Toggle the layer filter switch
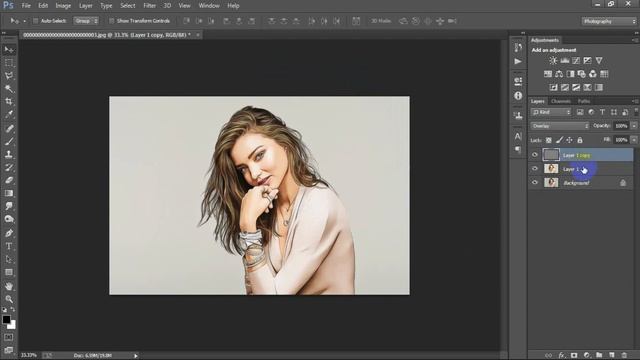This screenshot has height=360, width=640. (x=636, y=112)
